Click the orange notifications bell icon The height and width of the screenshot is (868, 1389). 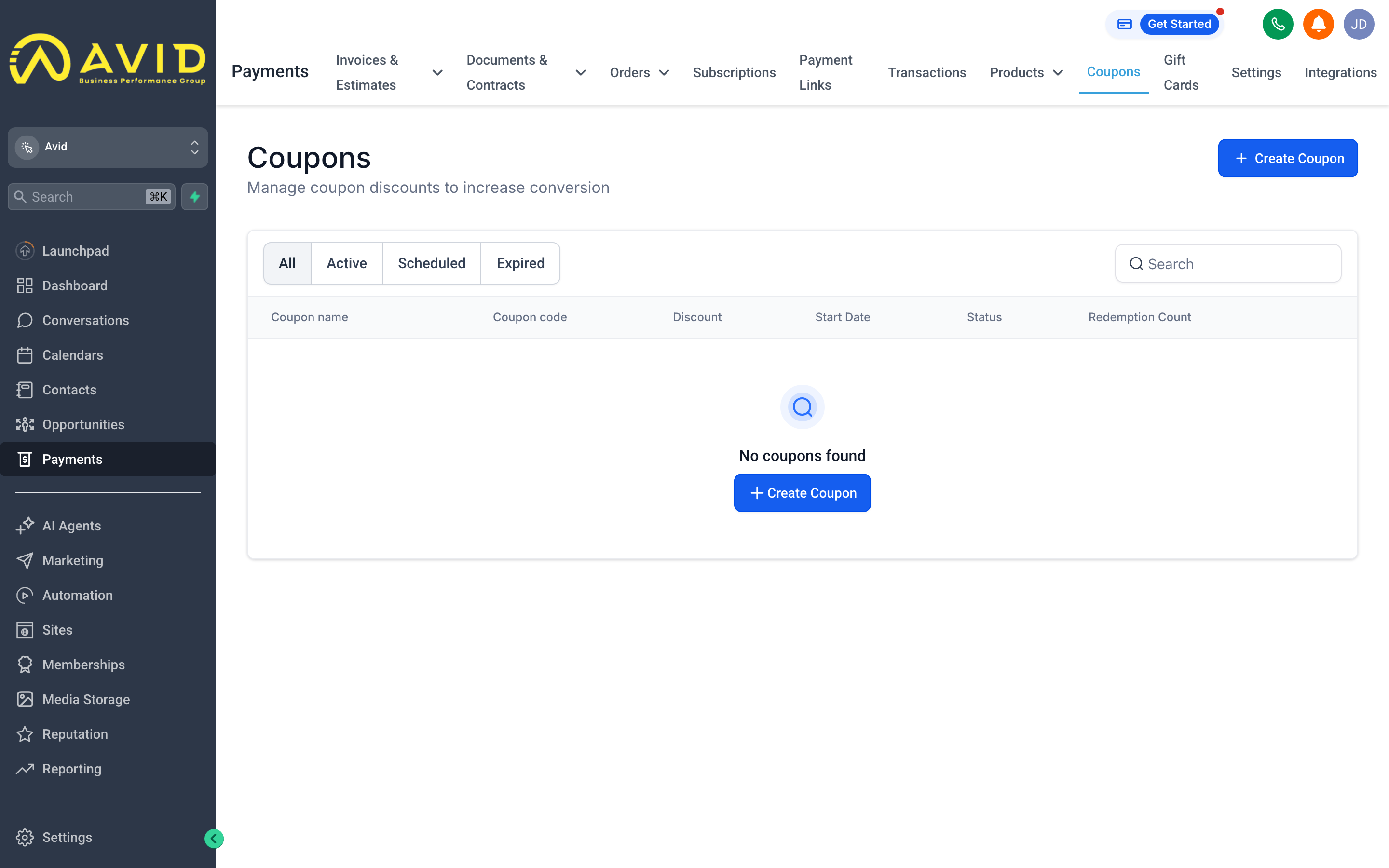1319,24
